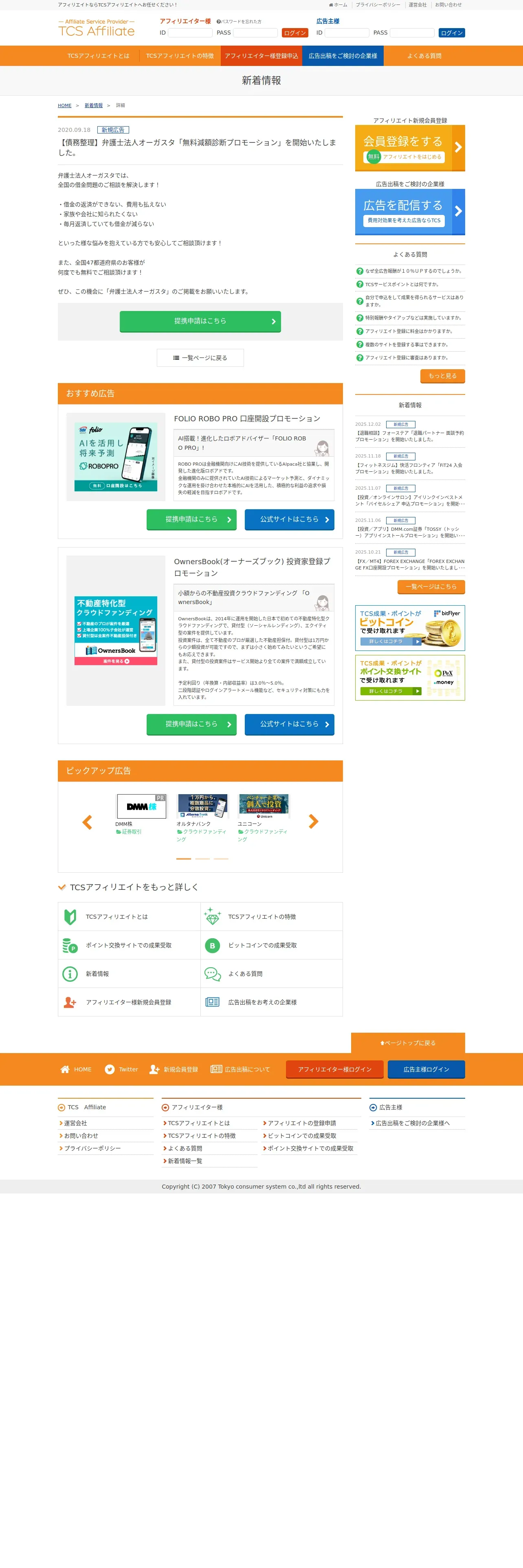Focus the advertiser ID input field

tap(347, 33)
